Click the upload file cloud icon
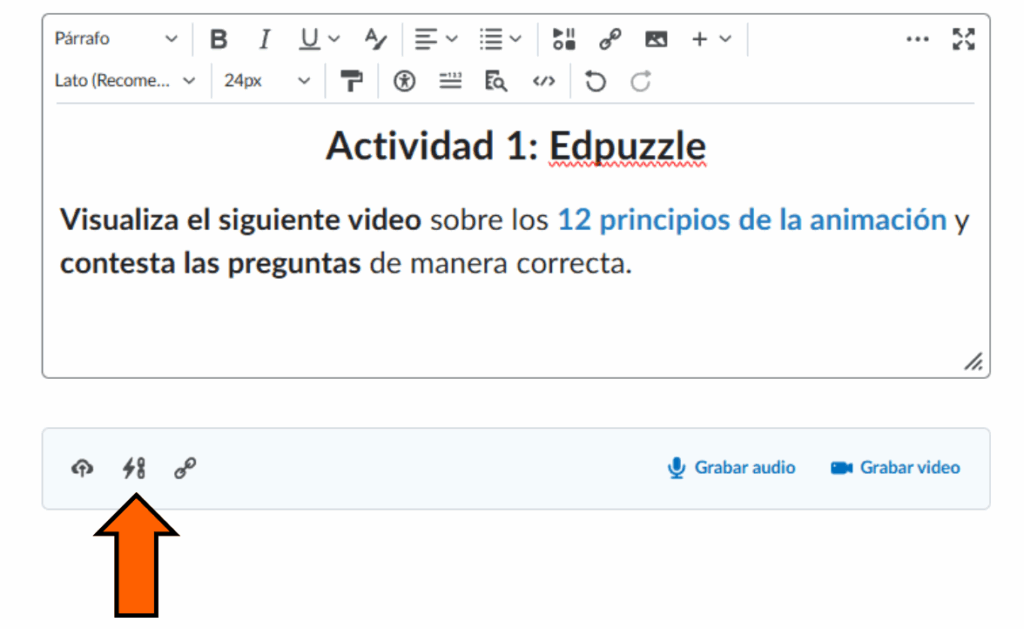Image resolution: width=1024 pixels, height=629 pixels. (82, 467)
